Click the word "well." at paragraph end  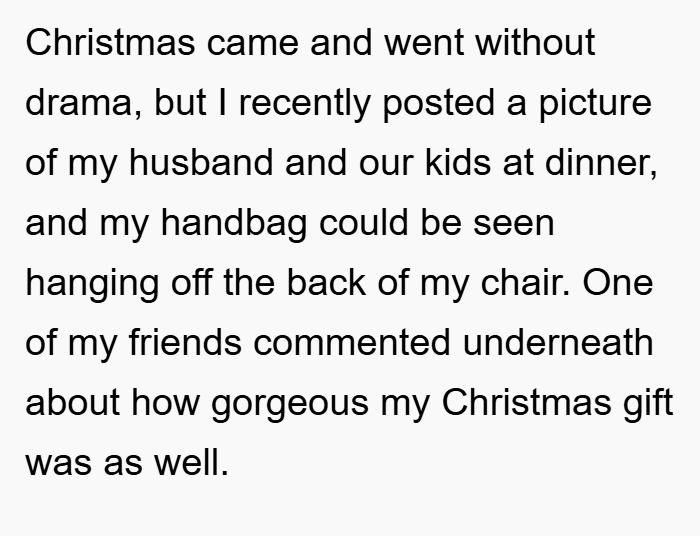tap(192, 463)
